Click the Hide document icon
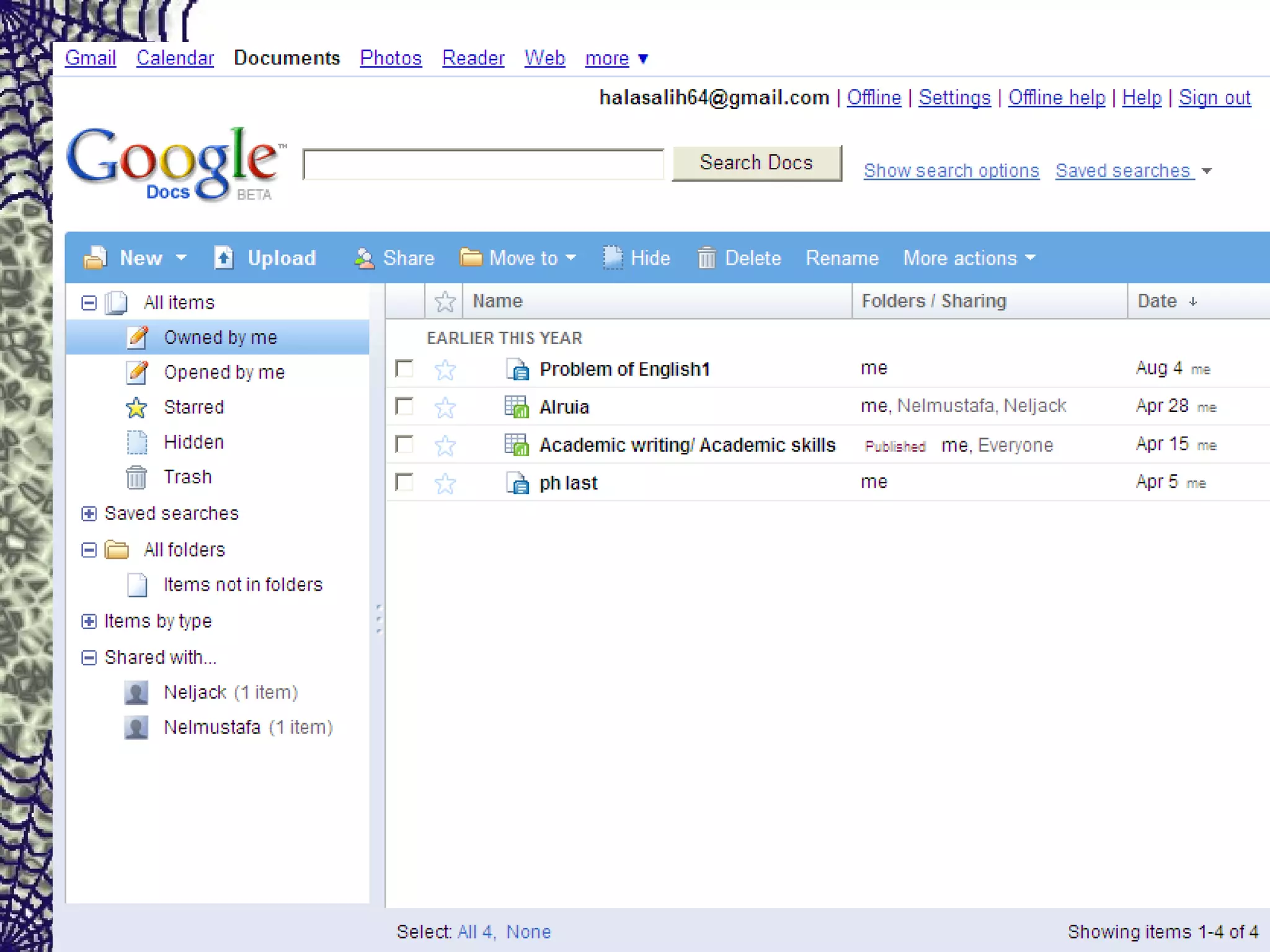 click(613, 258)
